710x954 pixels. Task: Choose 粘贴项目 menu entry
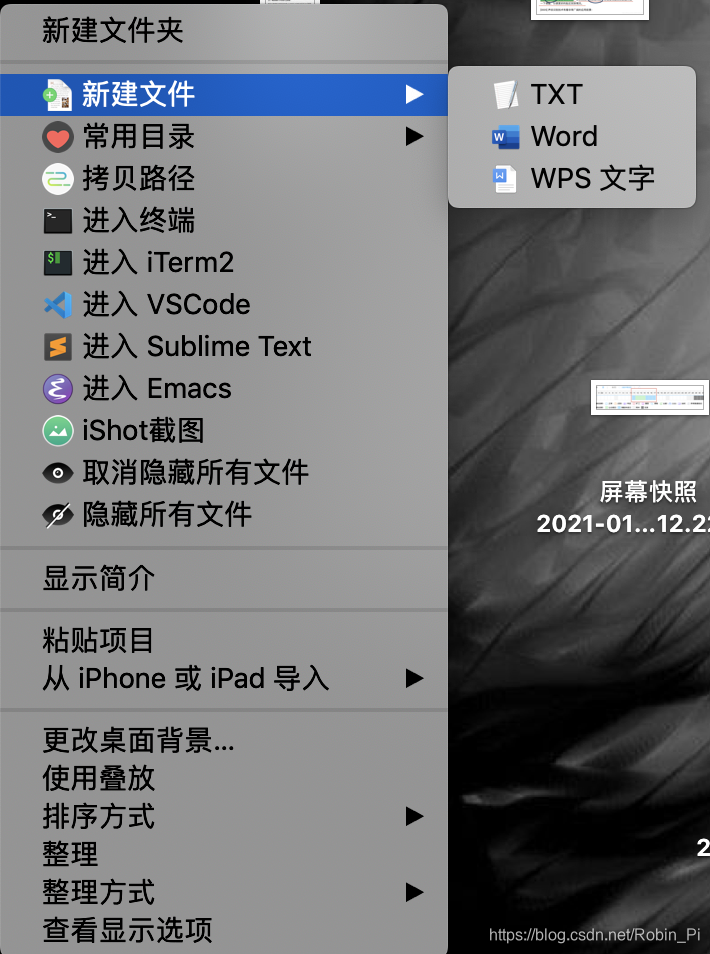(x=224, y=641)
